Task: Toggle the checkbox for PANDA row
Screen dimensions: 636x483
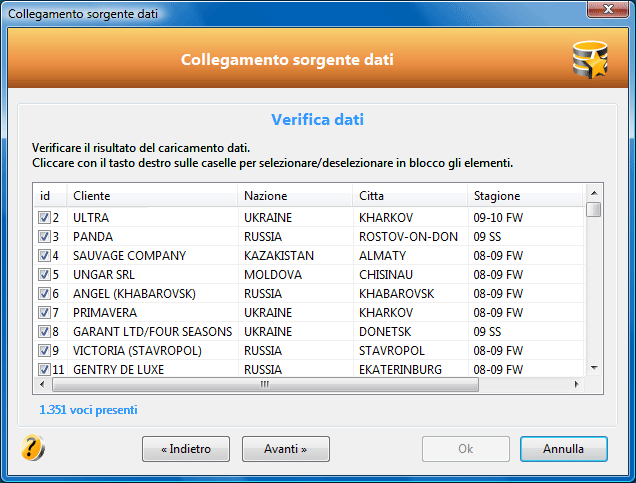Action: (44, 236)
